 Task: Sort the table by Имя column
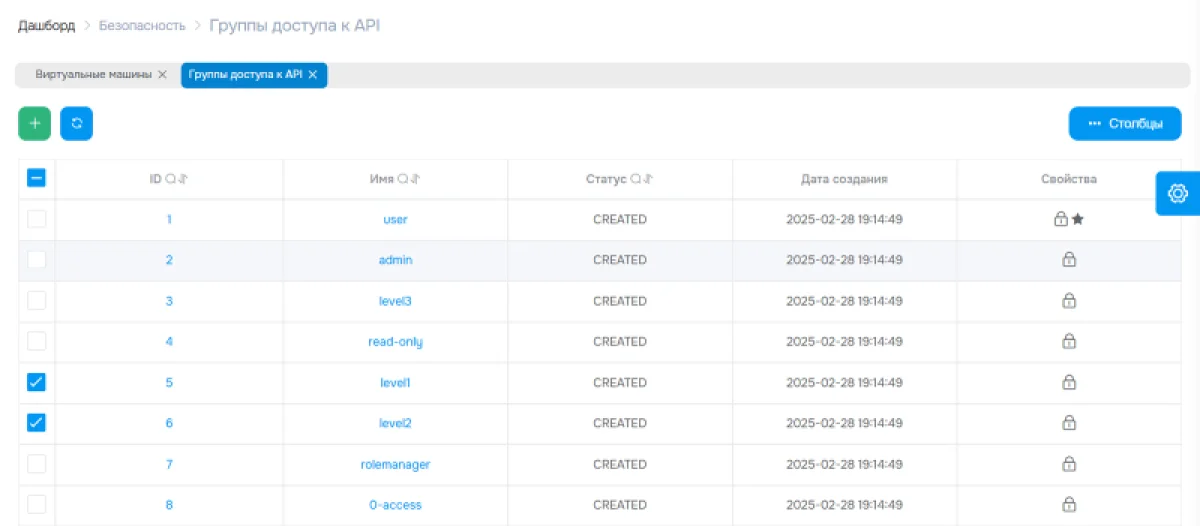point(415,179)
